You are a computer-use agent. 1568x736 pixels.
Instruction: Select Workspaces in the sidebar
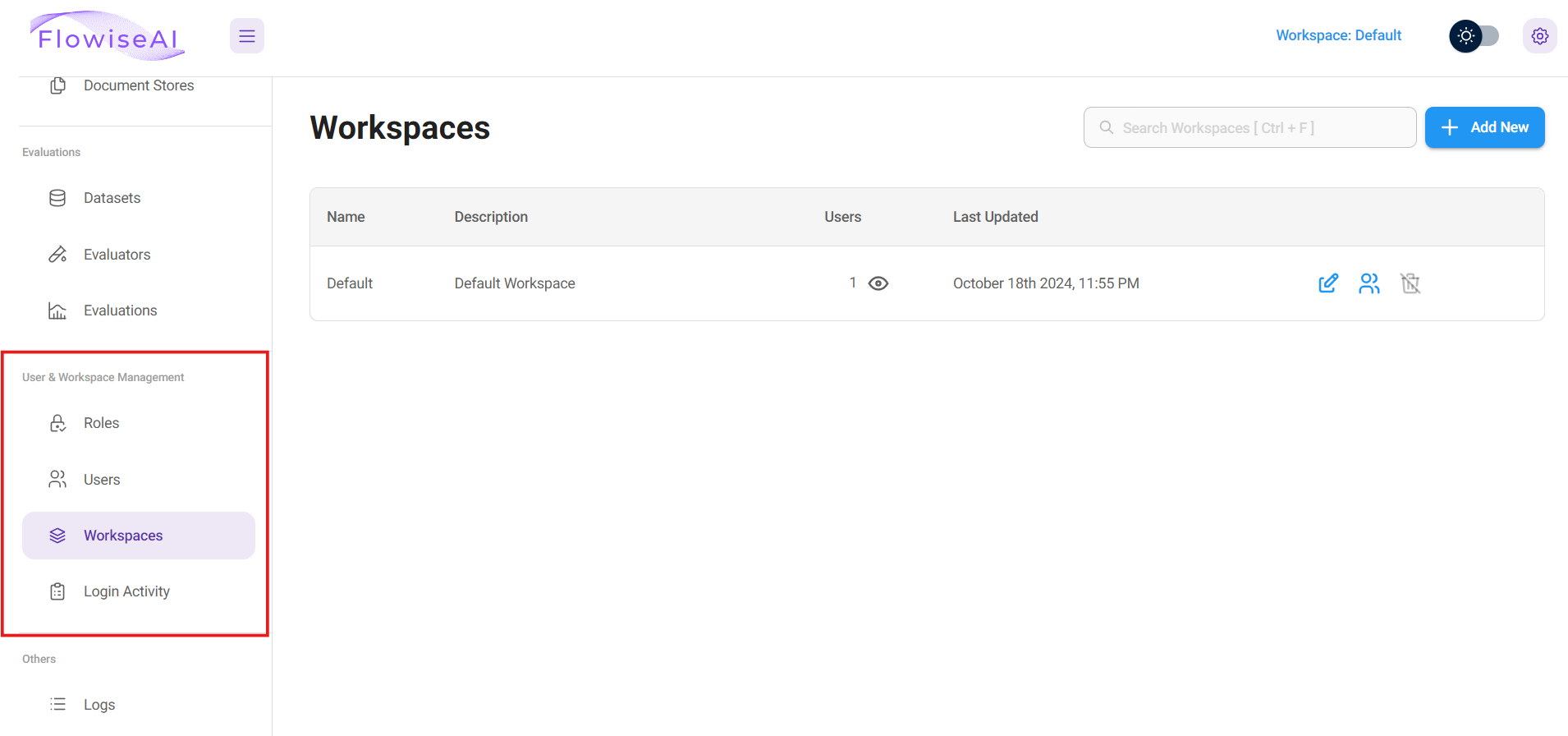pyautogui.click(x=123, y=536)
